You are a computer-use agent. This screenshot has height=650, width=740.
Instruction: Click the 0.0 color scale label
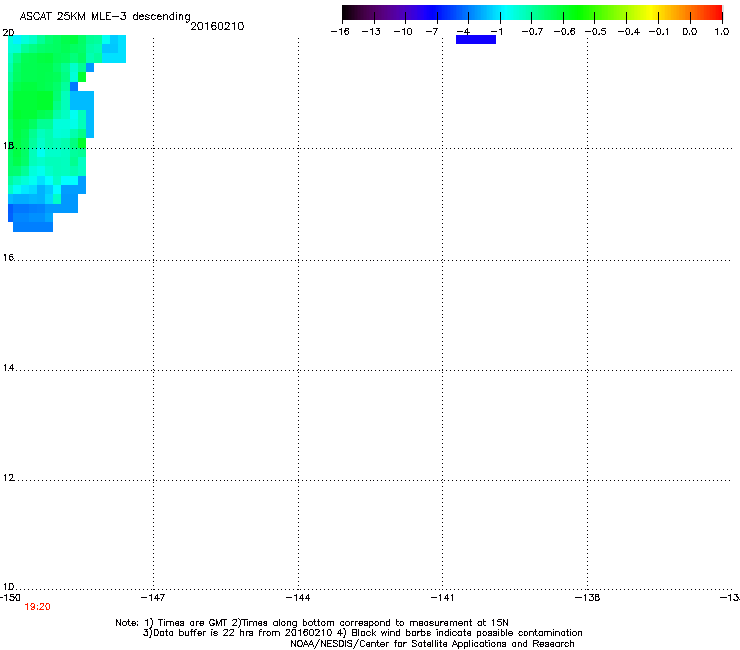[690, 32]
